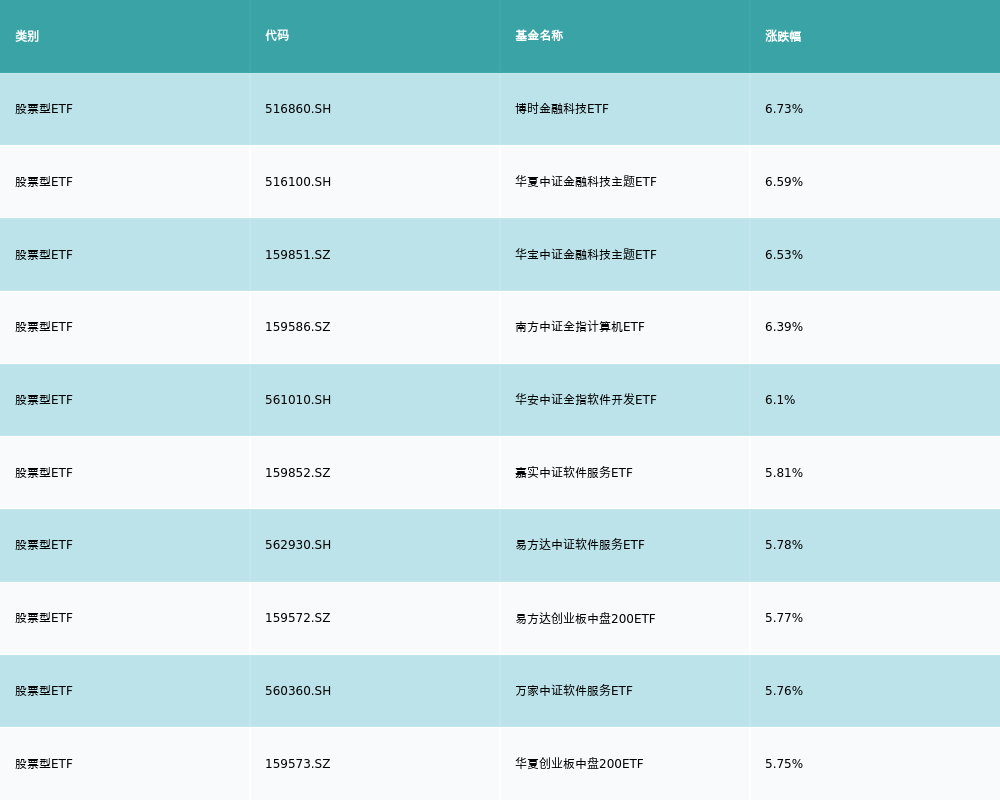Click 南方中证全指计算机ETF fund name

click(579, 327)
